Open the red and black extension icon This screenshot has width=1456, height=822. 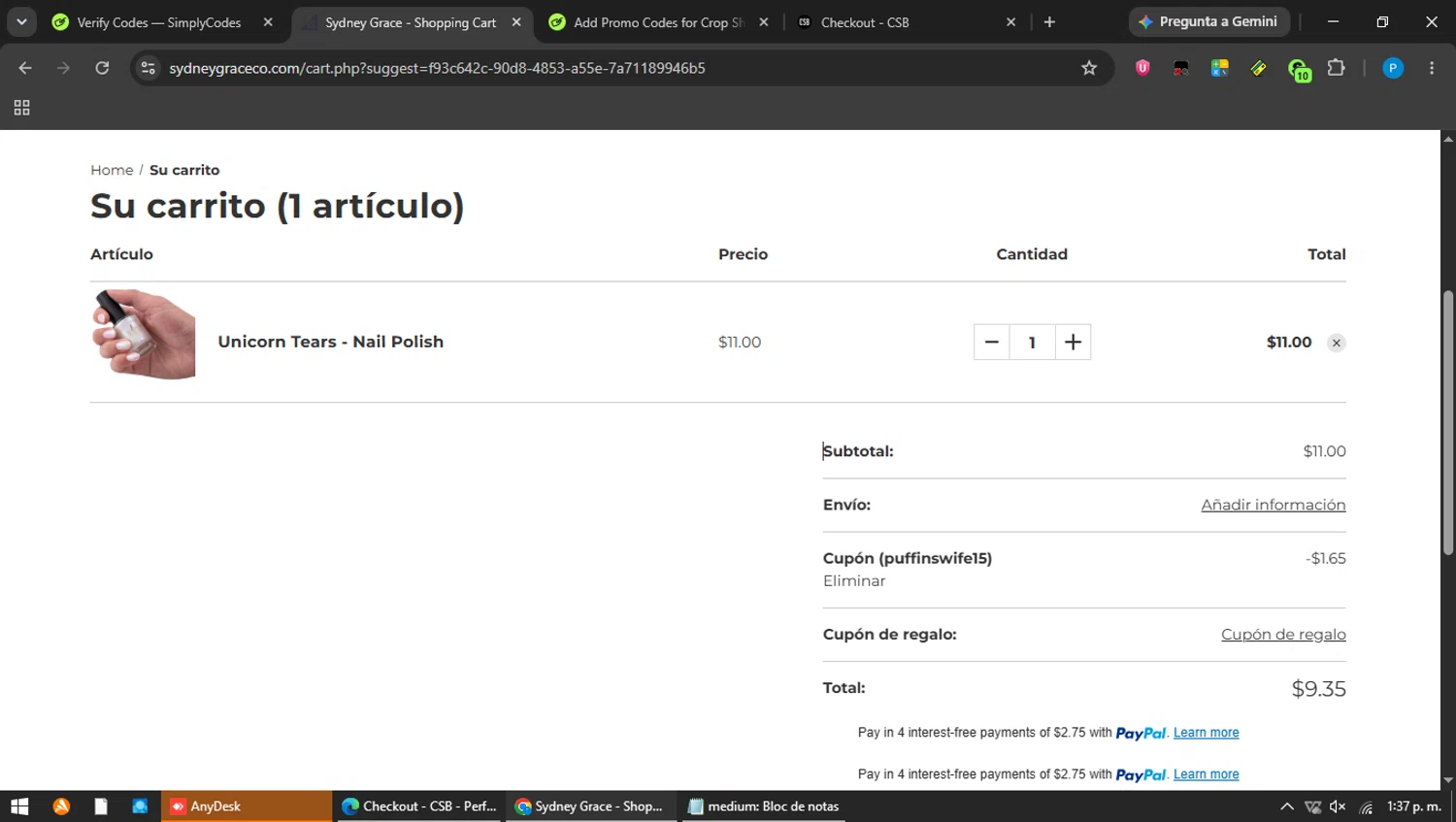pos(1181,68)
